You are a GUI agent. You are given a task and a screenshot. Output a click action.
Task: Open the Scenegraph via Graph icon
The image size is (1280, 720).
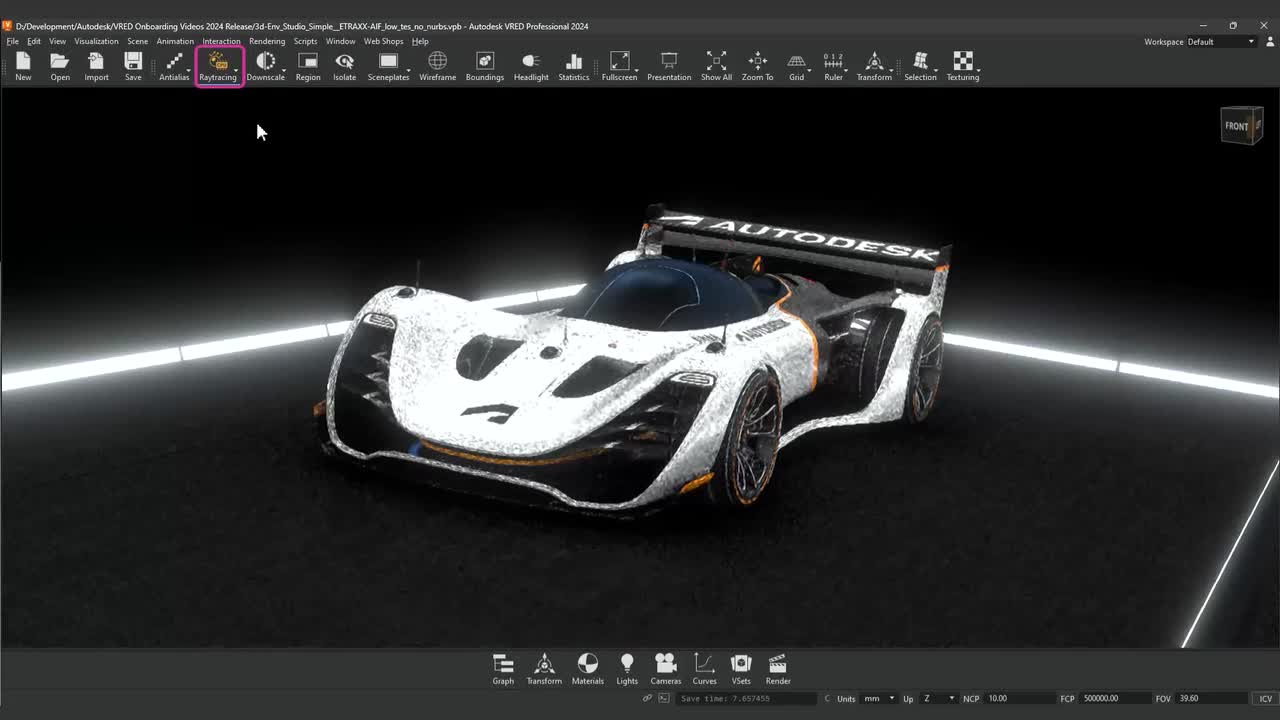point(503,669)
